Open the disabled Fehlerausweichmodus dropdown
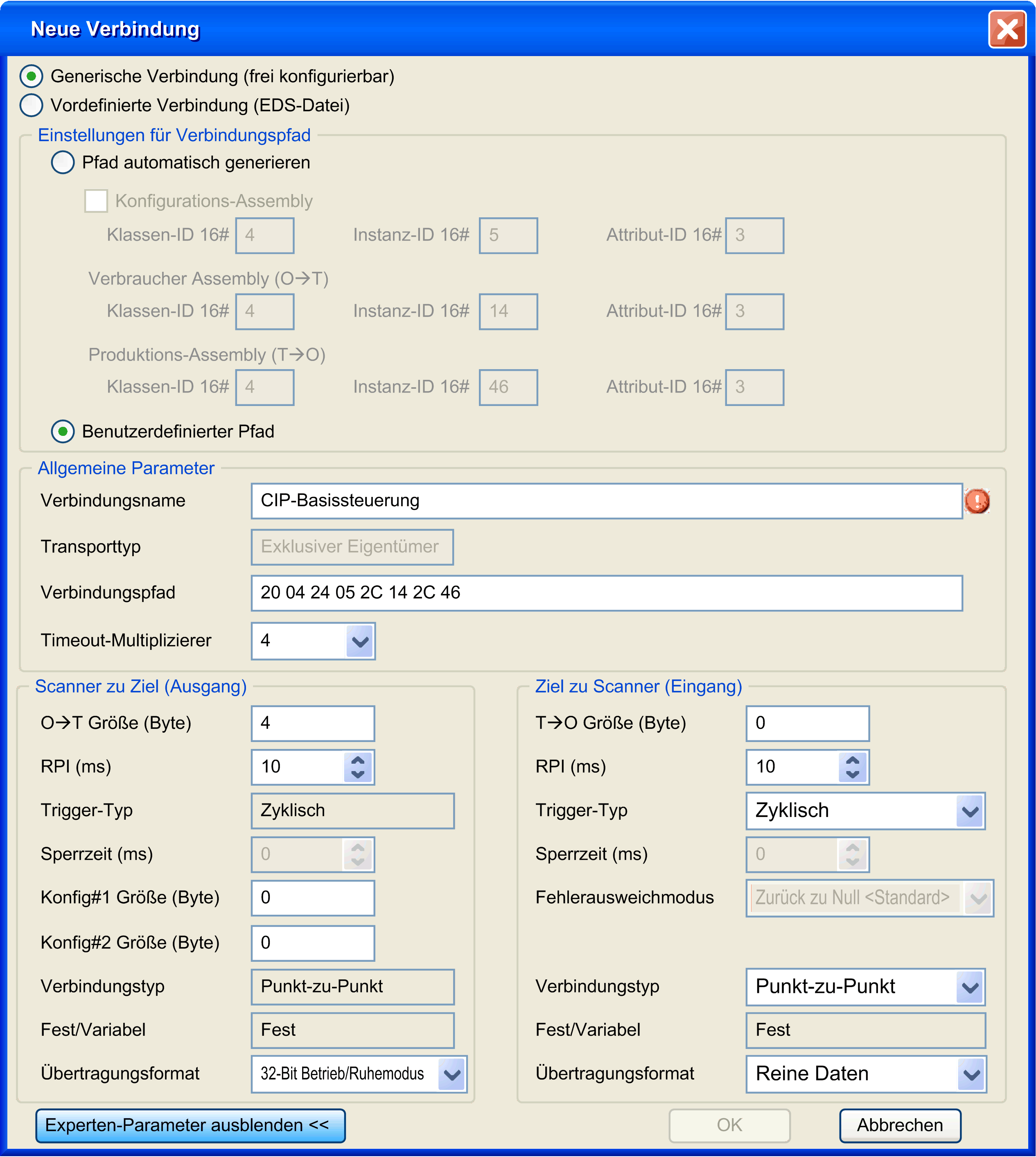Viewport: 1036px width, 1157px height. 979,898
